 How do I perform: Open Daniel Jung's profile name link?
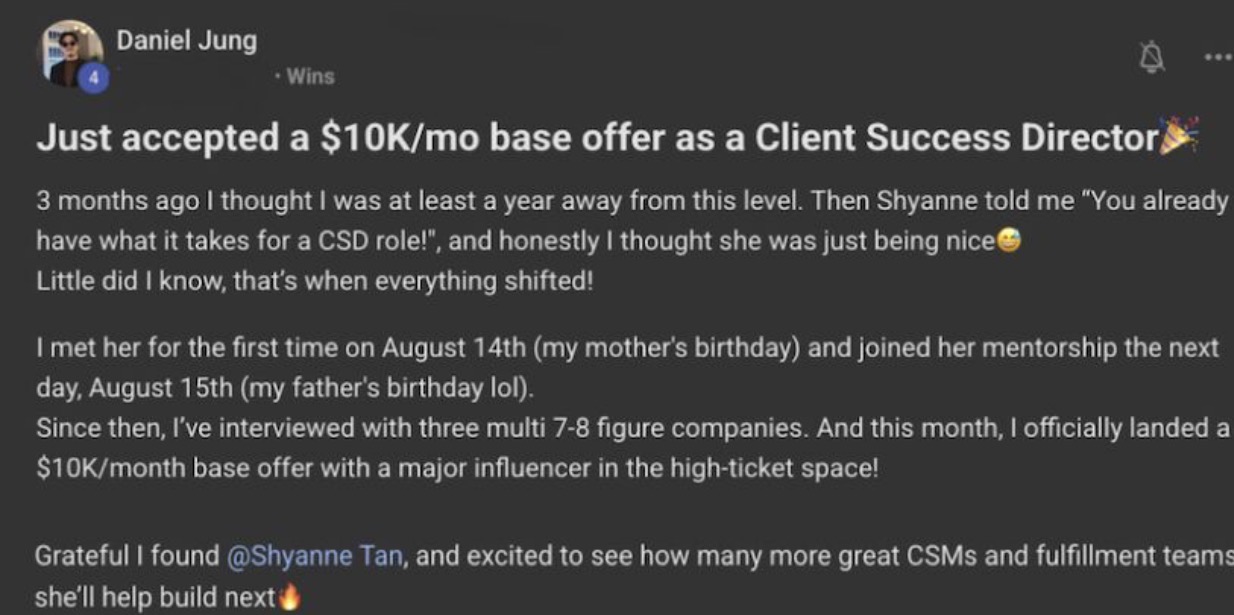186,41
